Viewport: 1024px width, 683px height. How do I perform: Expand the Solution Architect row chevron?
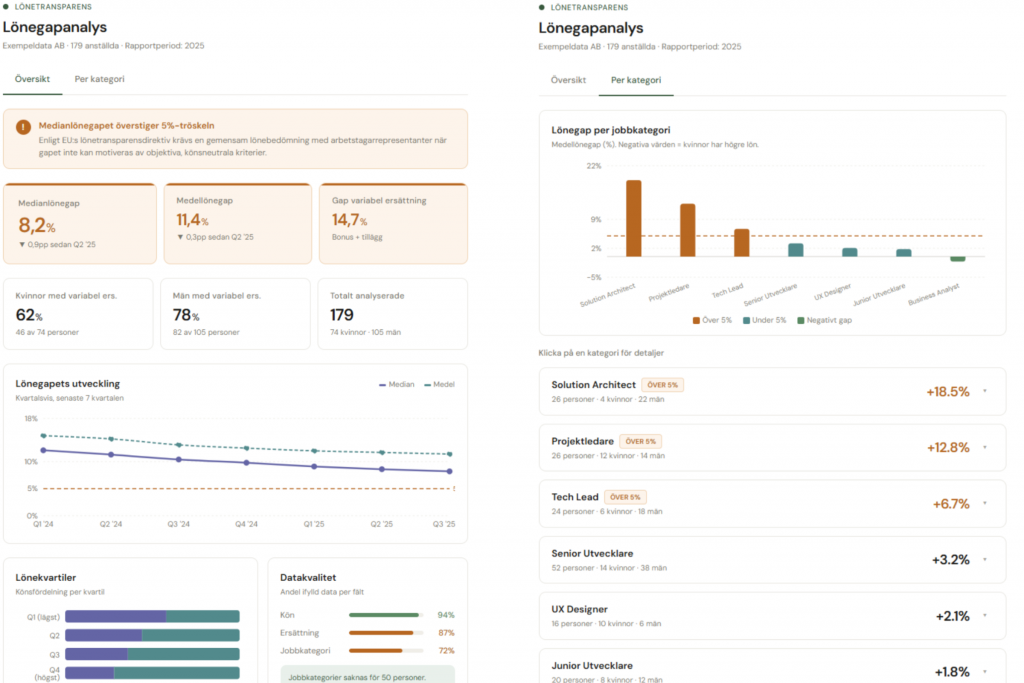[x=984, y=391]
